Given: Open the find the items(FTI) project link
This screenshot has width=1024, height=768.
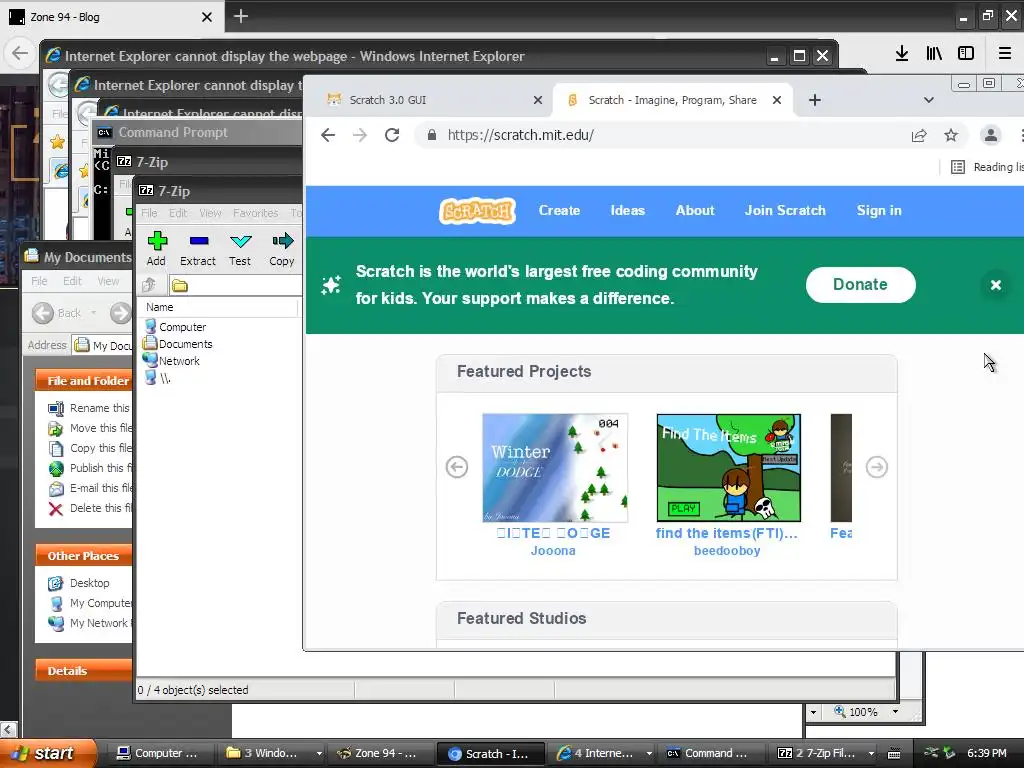Looking at the screenshot, I should 727,533.
